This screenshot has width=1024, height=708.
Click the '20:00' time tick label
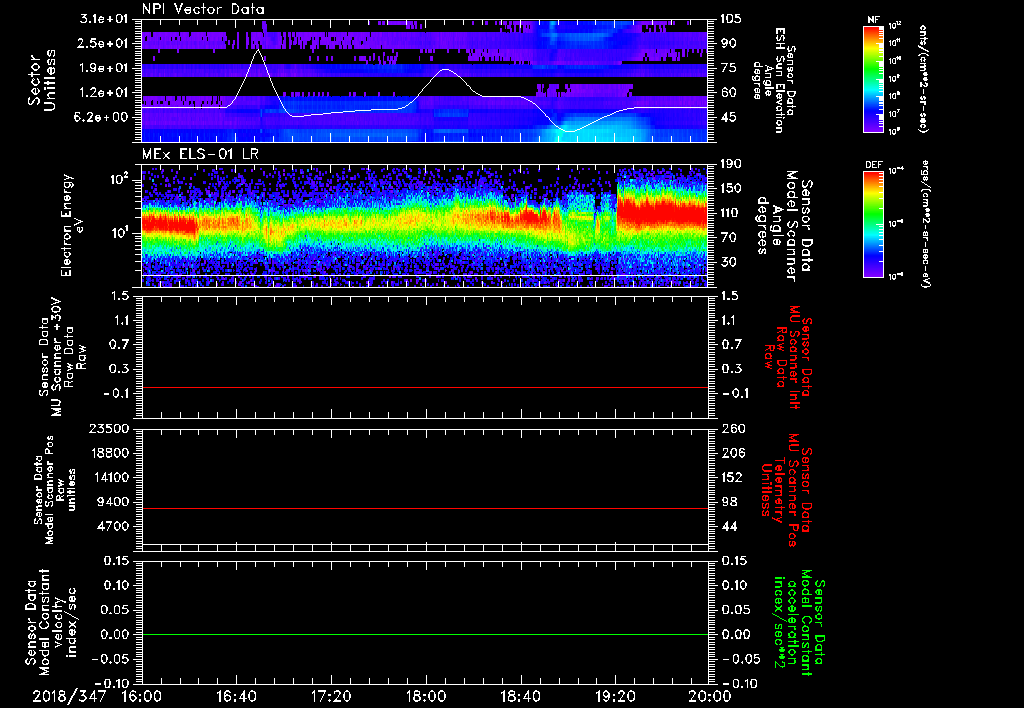point(709,697)
